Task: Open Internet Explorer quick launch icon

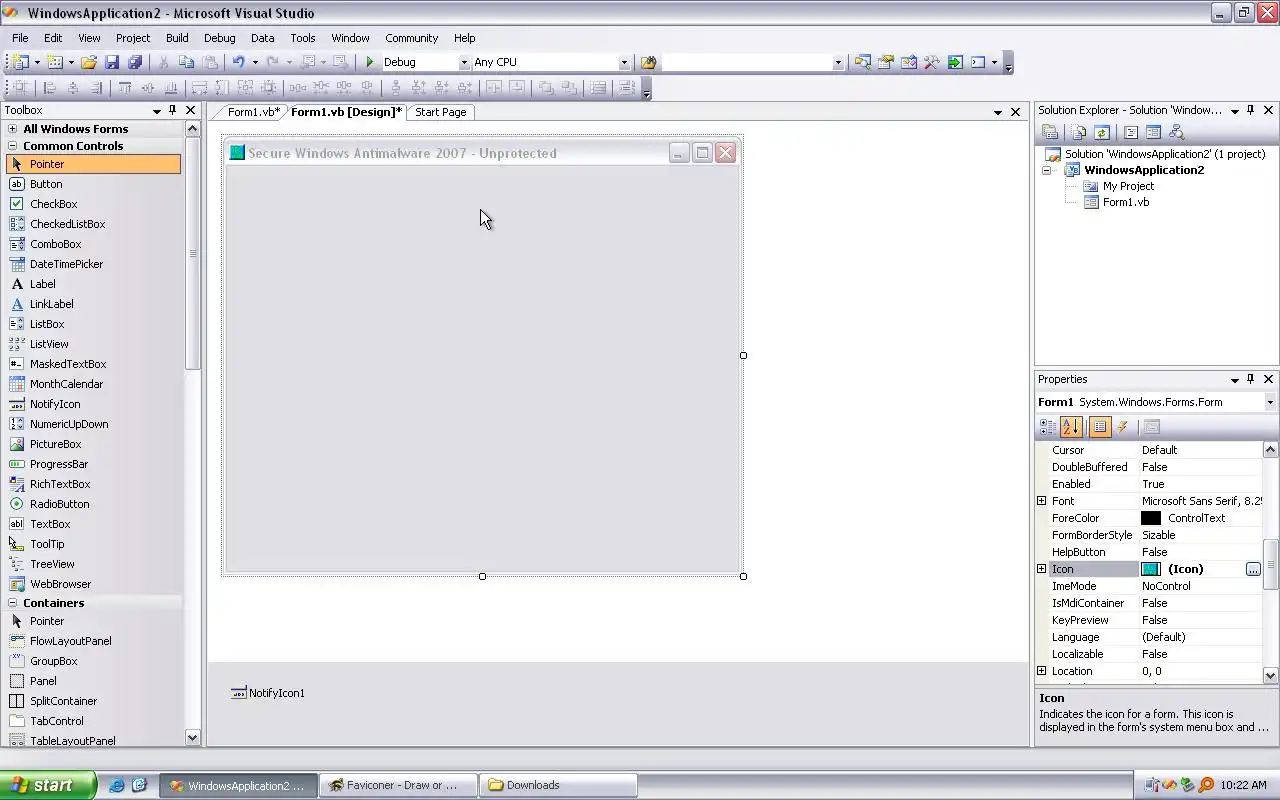Action: tap(117, 785)
